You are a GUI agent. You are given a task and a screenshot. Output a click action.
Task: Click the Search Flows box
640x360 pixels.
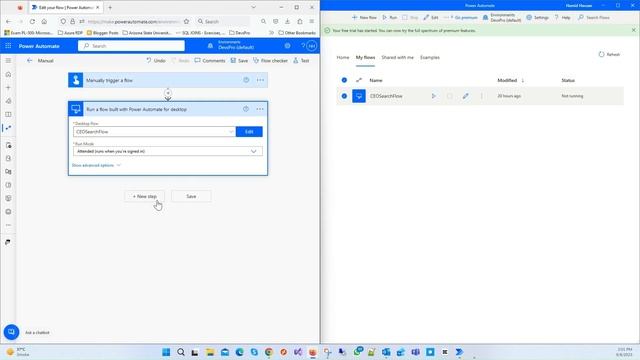click(594, 18)
